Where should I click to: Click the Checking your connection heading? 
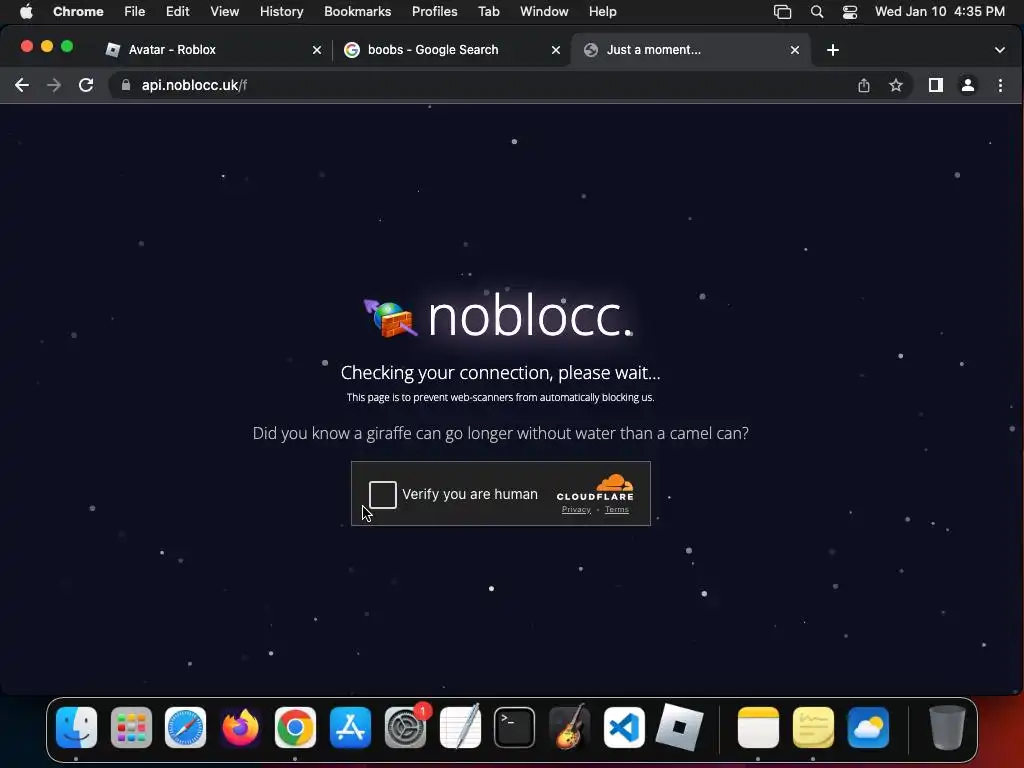(x=500, y=373)
